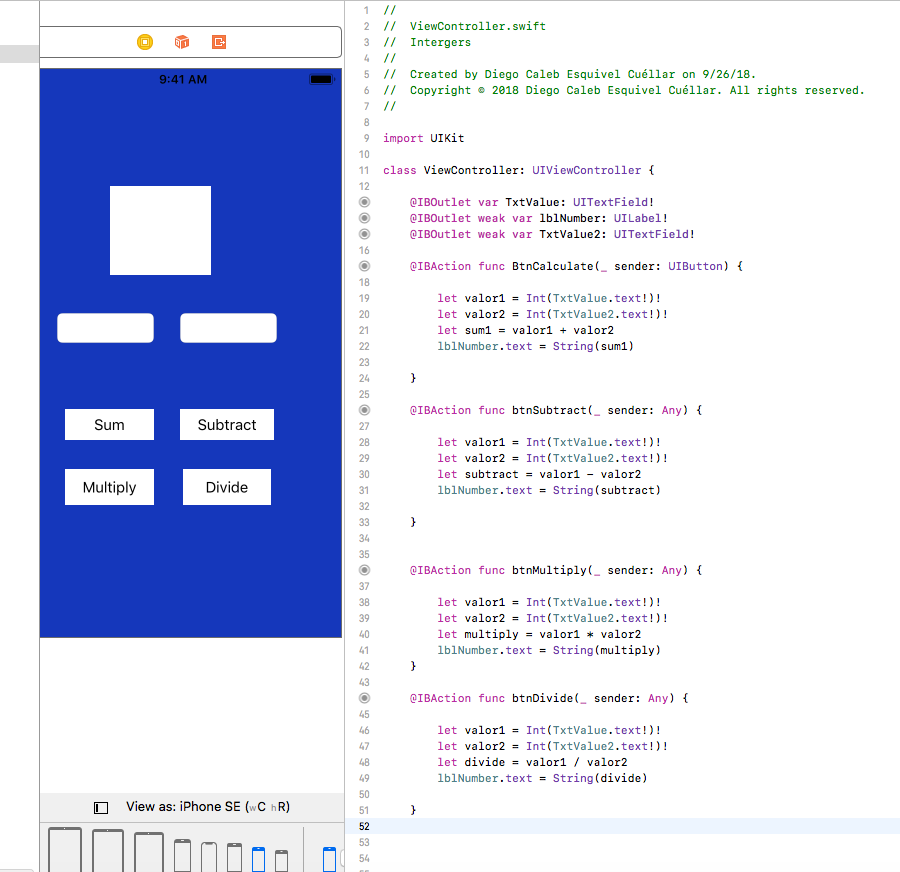Viewport: 900px width, 872px height.
Task: Click 'let divide = valor1 / valor2' line
Action: tap(532, 762)
